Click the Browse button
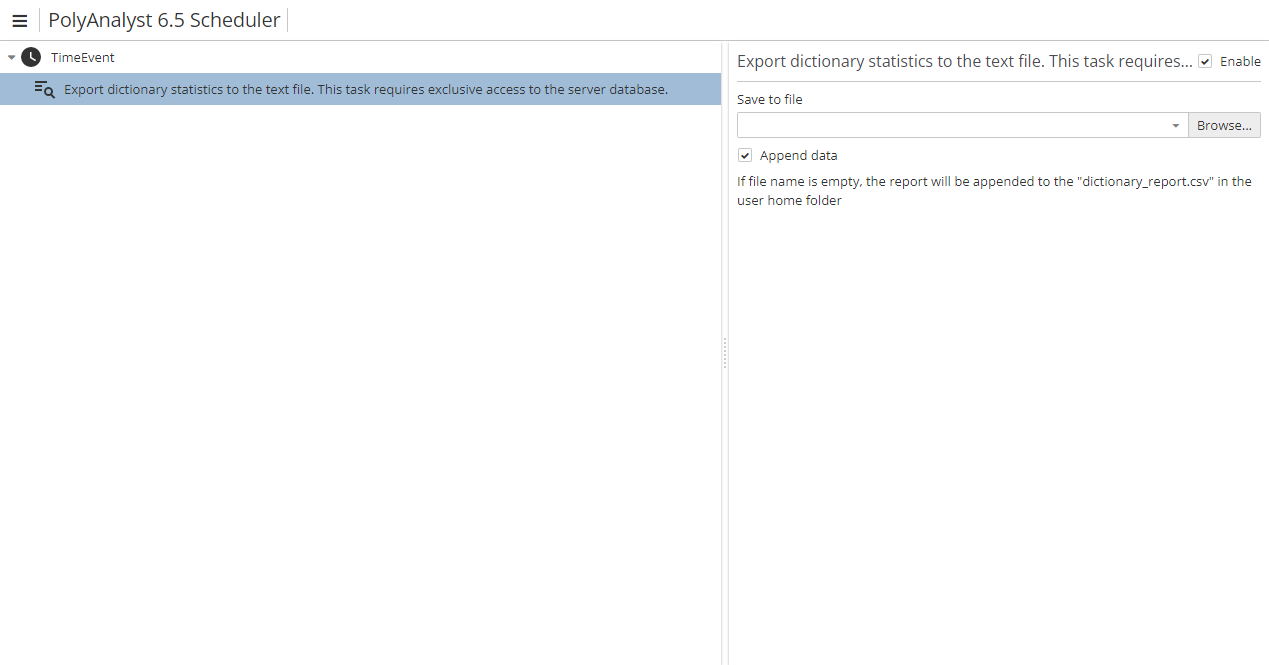Screen dimensions: 1269x665 [x=1223, y=125]
